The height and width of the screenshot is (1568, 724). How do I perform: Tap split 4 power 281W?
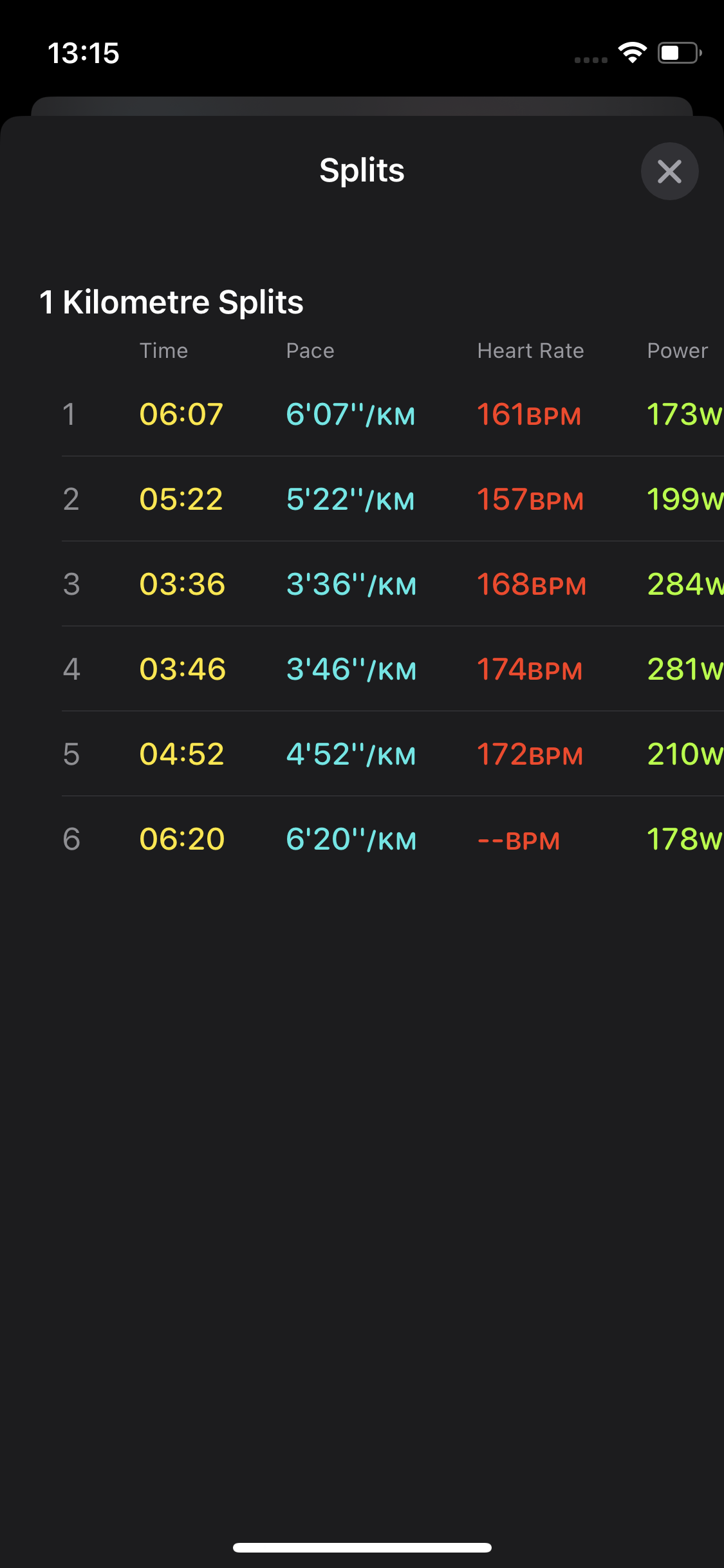click(x=685, y=669)
